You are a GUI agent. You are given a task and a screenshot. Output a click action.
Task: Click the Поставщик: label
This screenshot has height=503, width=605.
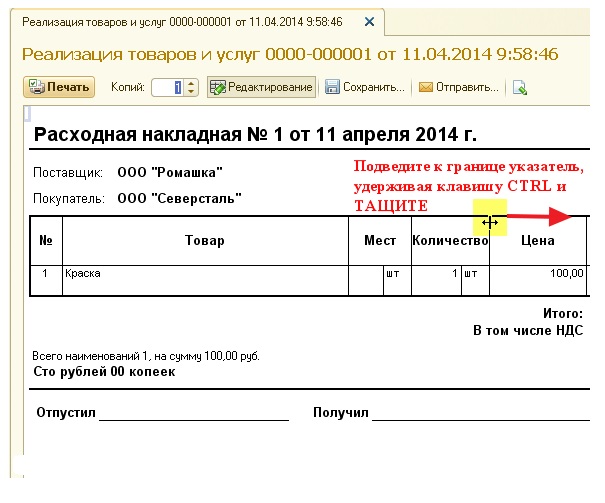click(68, 172)
